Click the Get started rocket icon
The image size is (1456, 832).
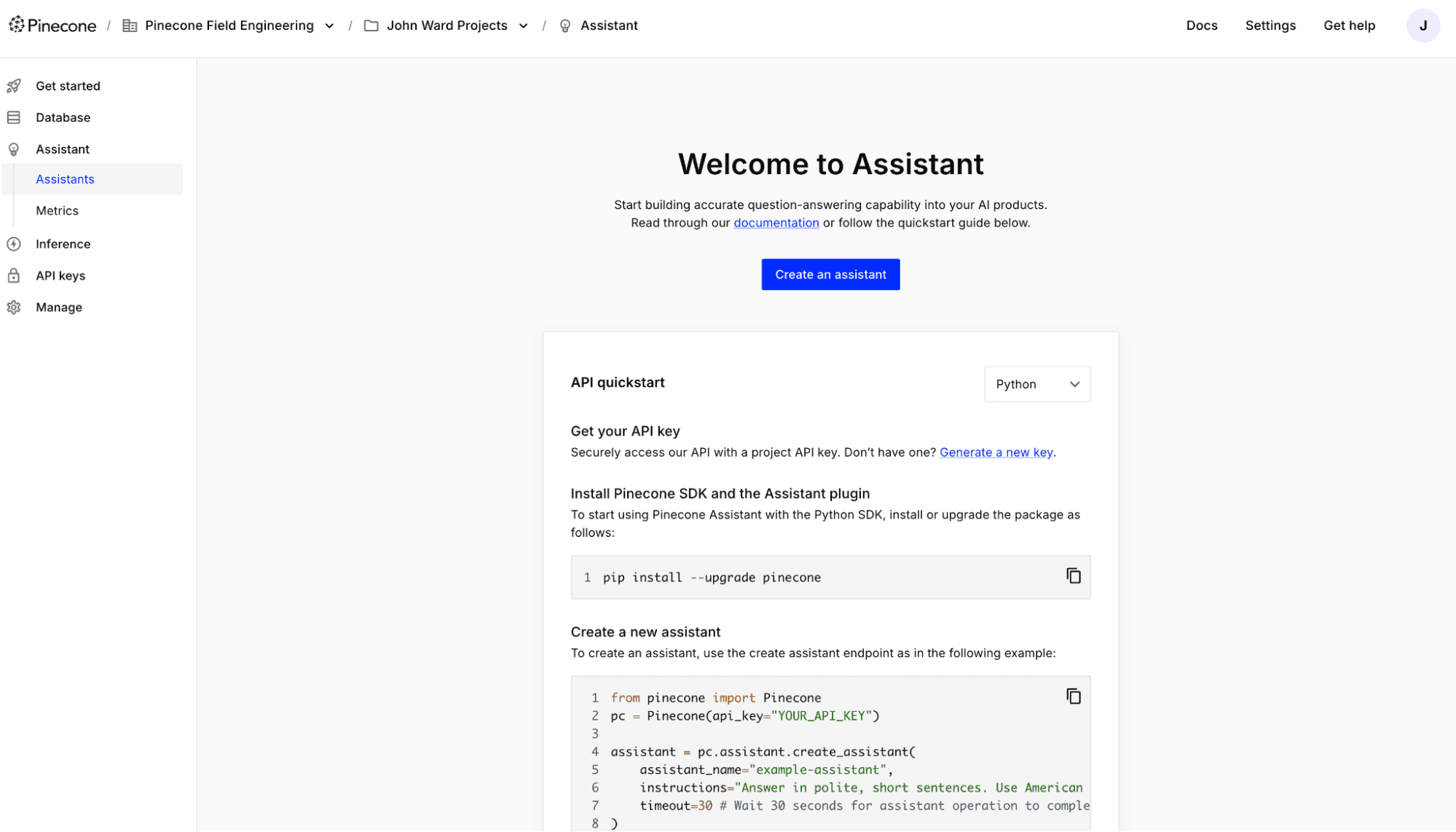(14, 86)
